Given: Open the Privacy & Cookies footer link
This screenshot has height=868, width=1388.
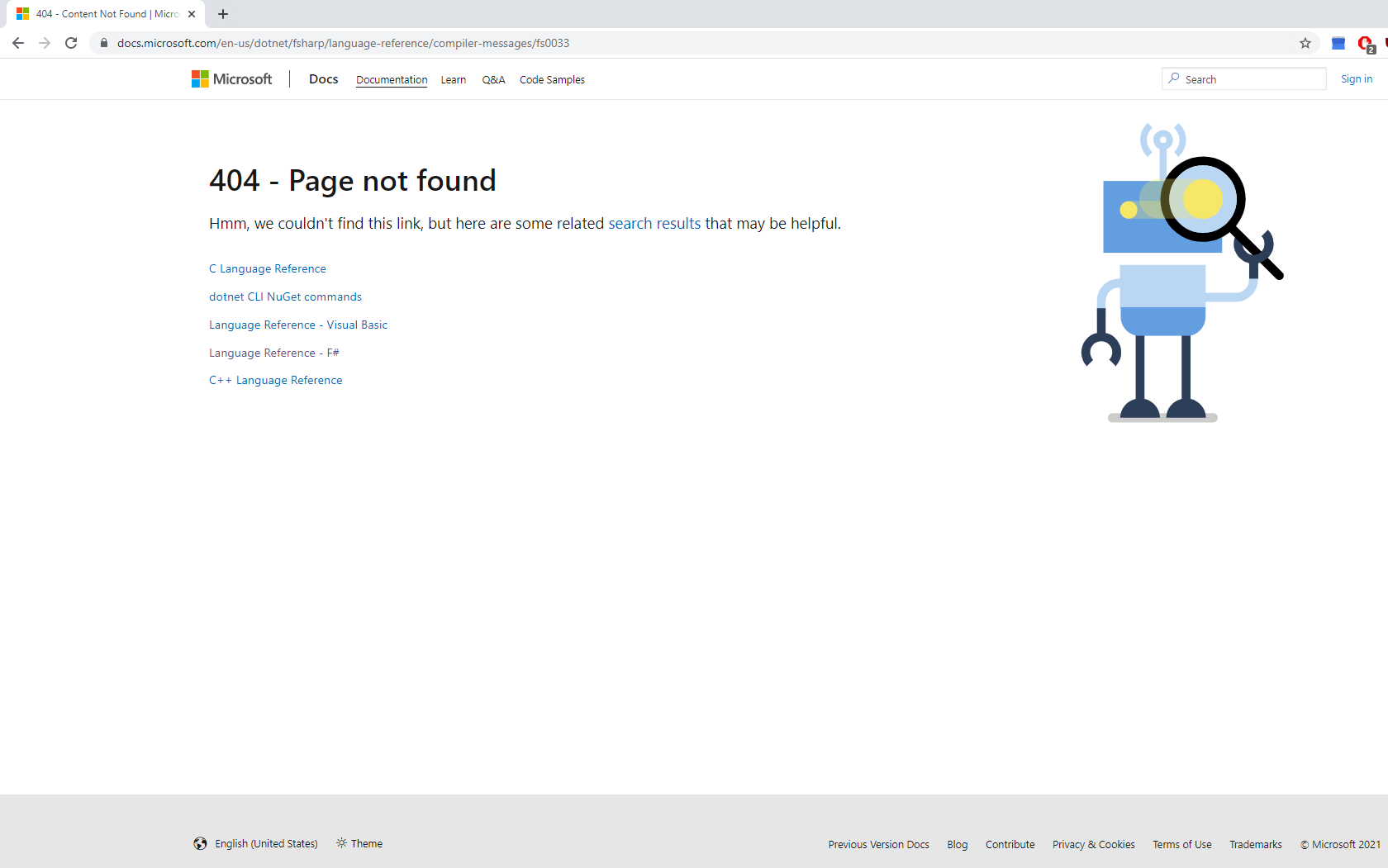Looking at the screenshot, I should pyautogui.click(x=1093, y=844).
